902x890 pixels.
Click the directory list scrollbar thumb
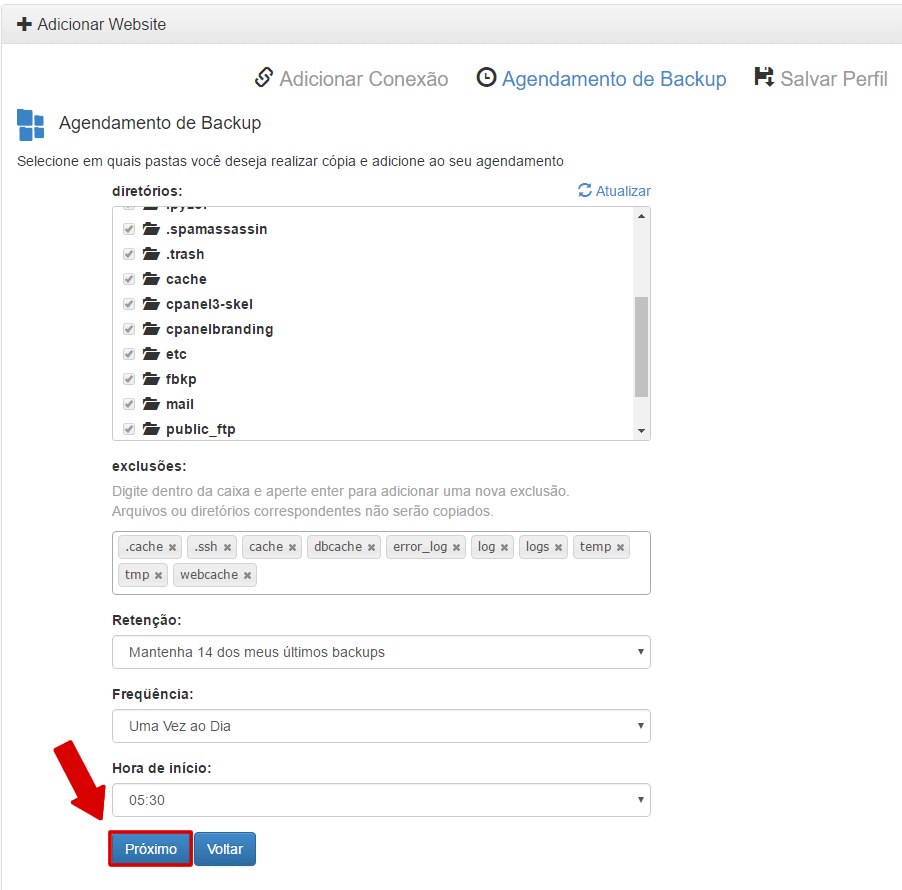point(641,347)
